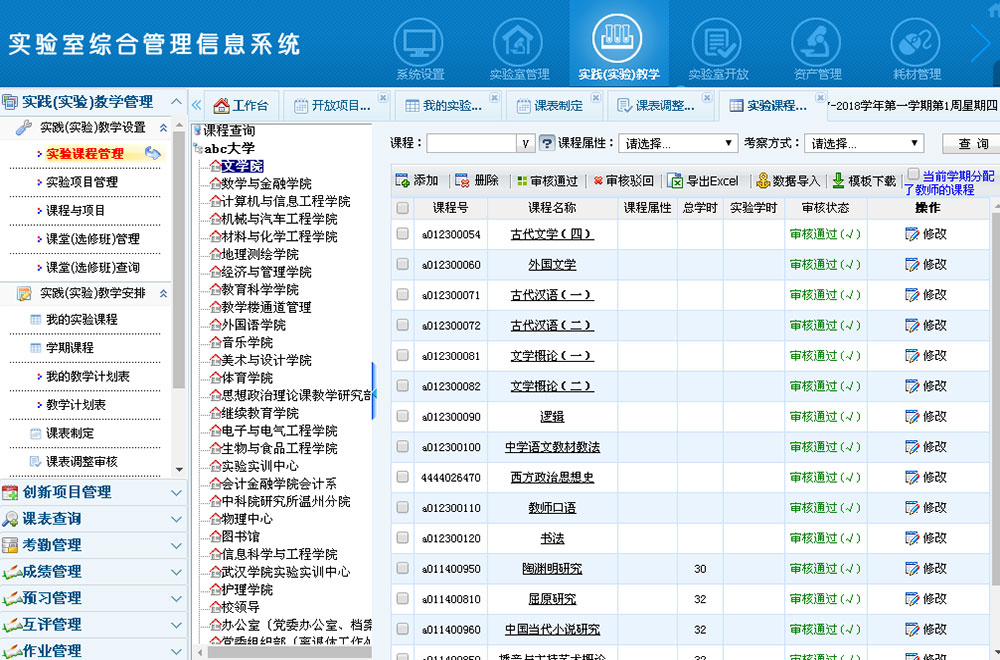Collapse the 实践(实验)教学设置 section
This screenshot has width=1000, height=660.
[x=163, y=128]
